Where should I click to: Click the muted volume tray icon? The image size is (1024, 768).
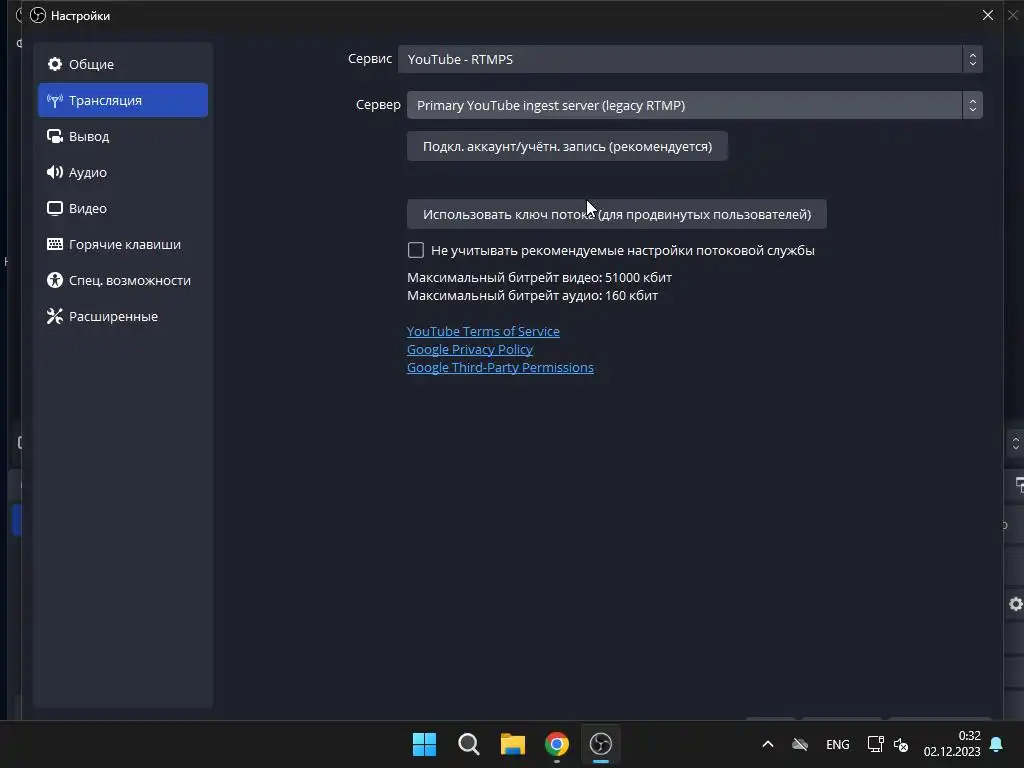pyautogui.click(x=901, y=744)
